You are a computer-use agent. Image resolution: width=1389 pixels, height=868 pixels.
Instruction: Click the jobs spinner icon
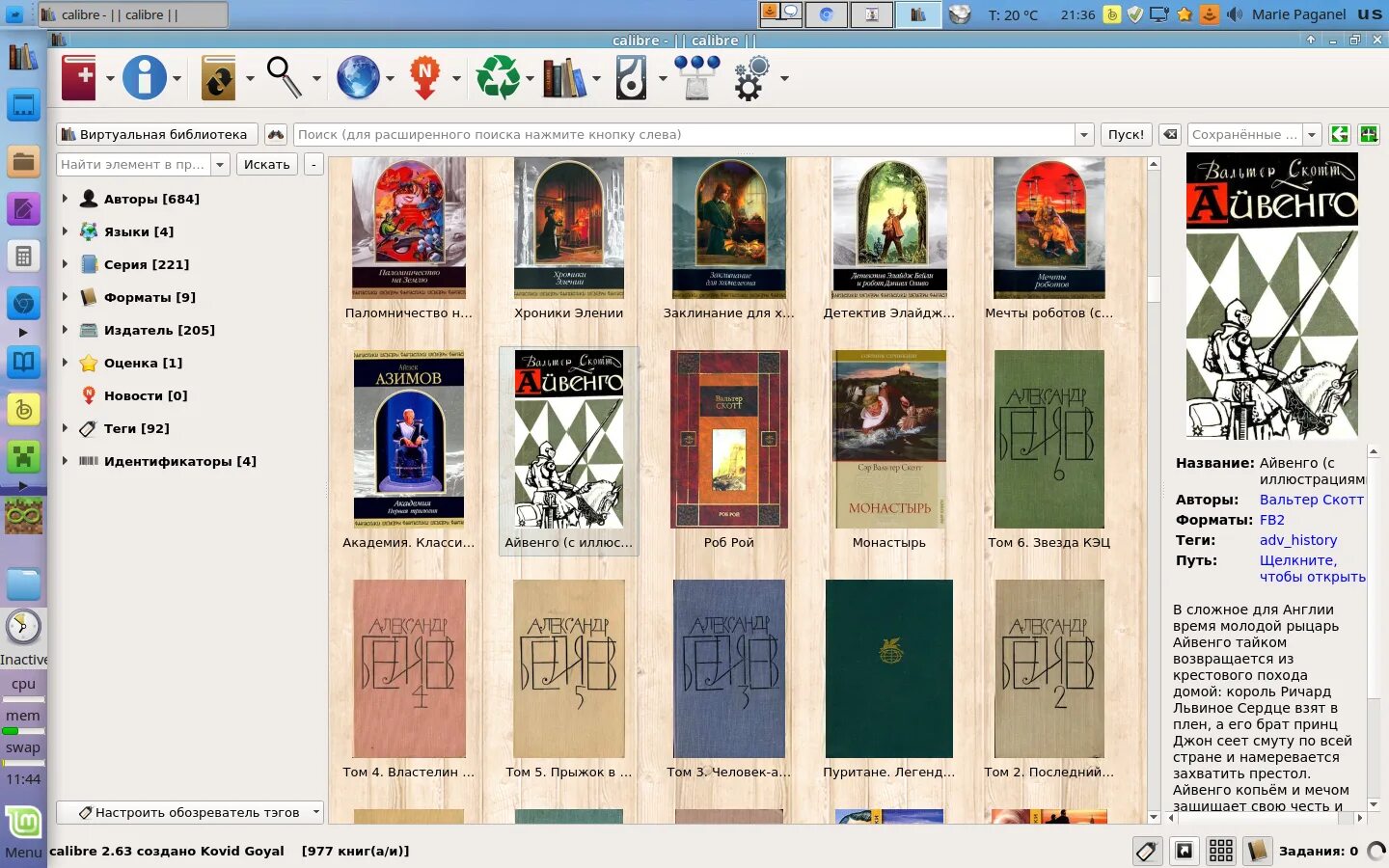click(1376, 851)
